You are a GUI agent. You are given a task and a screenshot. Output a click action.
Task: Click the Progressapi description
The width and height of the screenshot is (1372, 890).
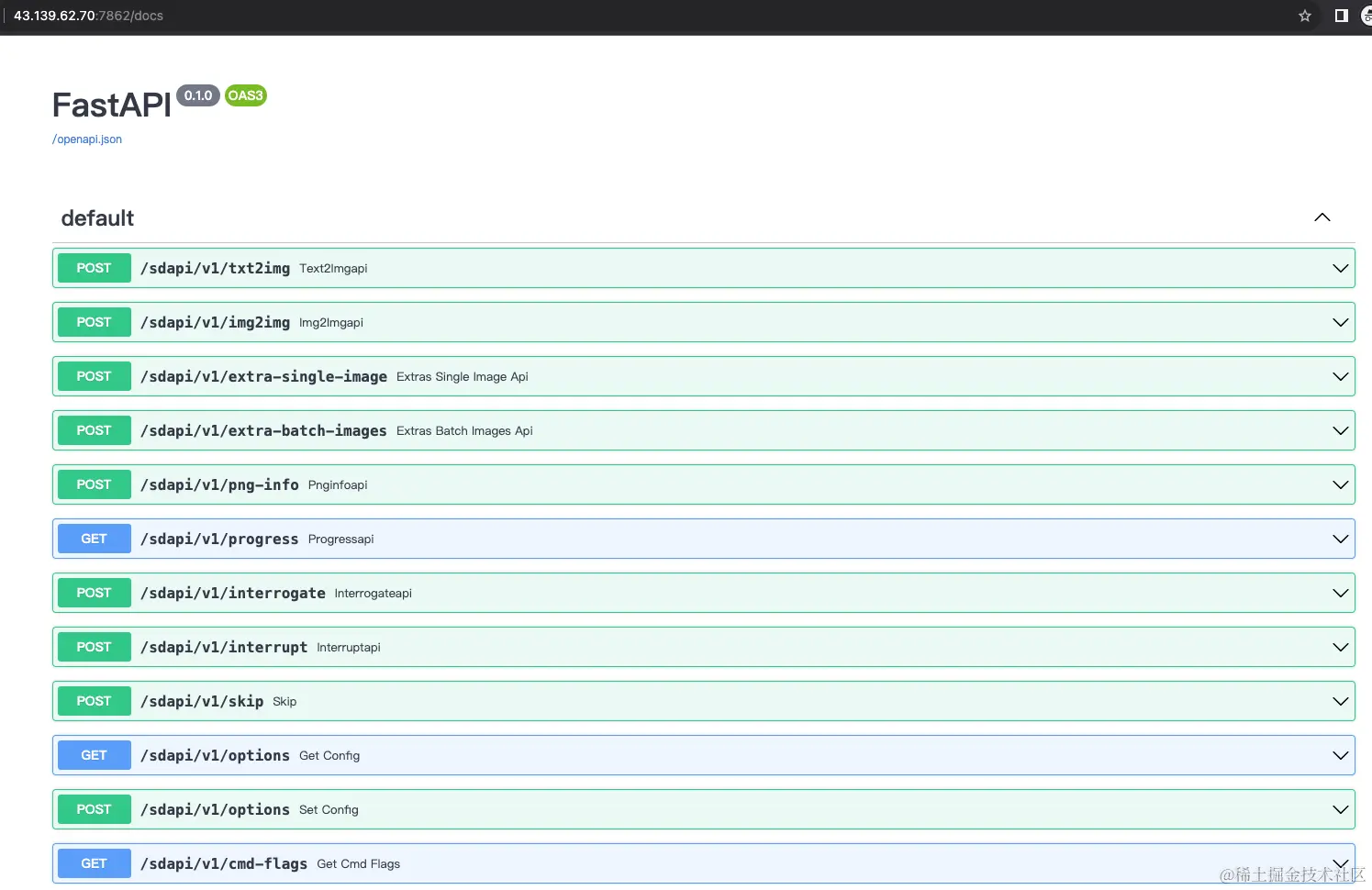[341, 540]
